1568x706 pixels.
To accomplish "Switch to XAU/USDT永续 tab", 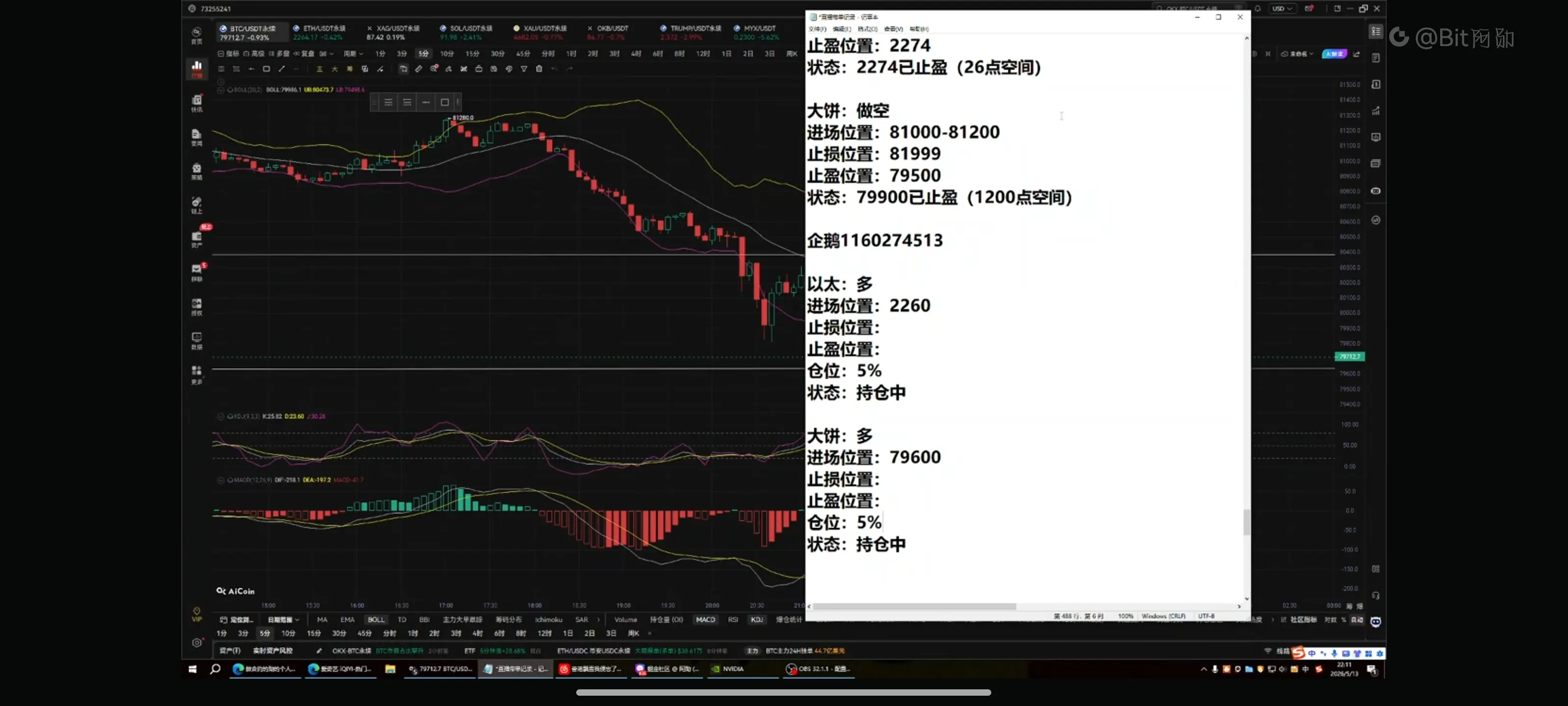I will (539, 32).
